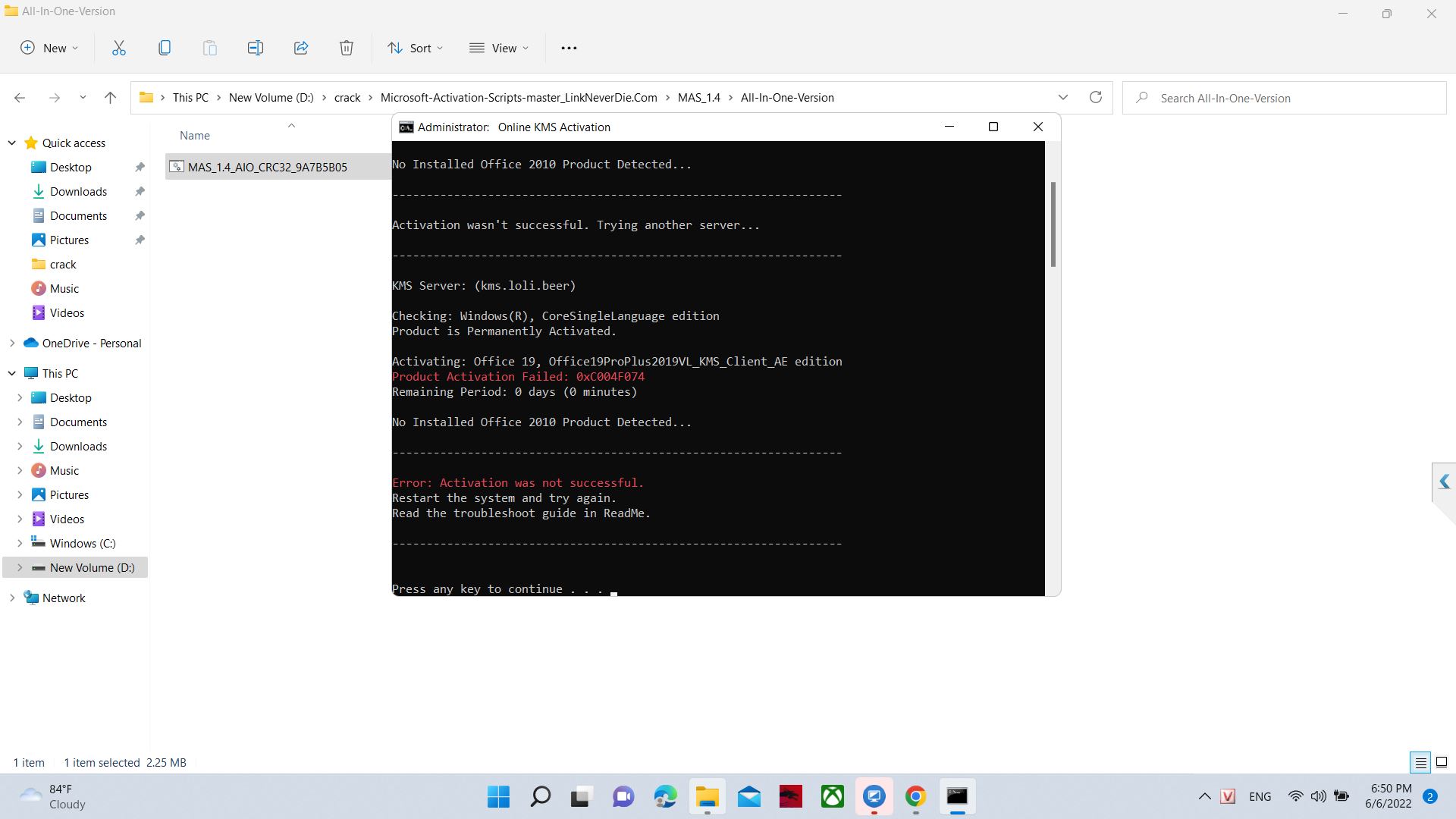Open the See more ellipsis menu
Viewport: 1456px width, 819px height.
pos(569,48)
